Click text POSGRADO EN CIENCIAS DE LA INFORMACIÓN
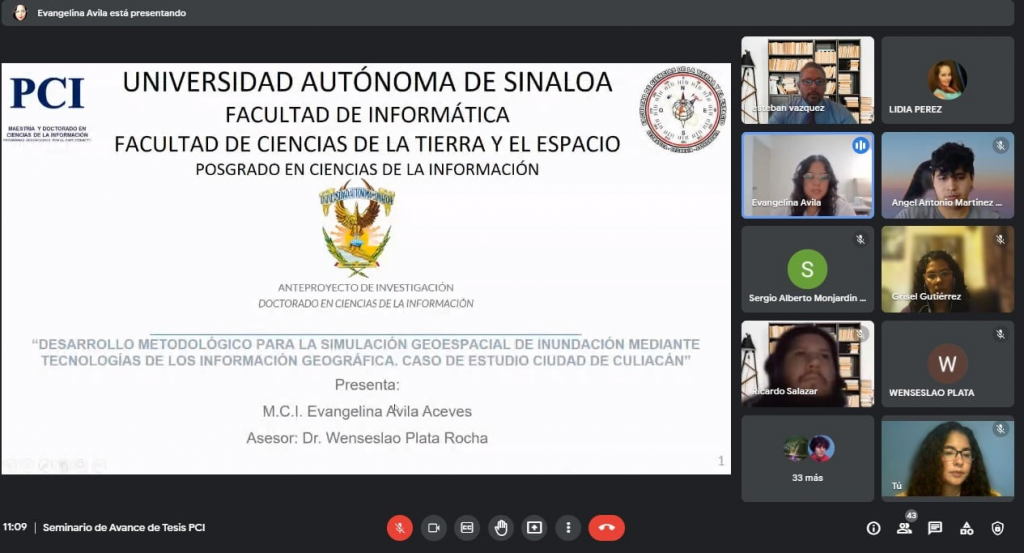 (367, 170)
